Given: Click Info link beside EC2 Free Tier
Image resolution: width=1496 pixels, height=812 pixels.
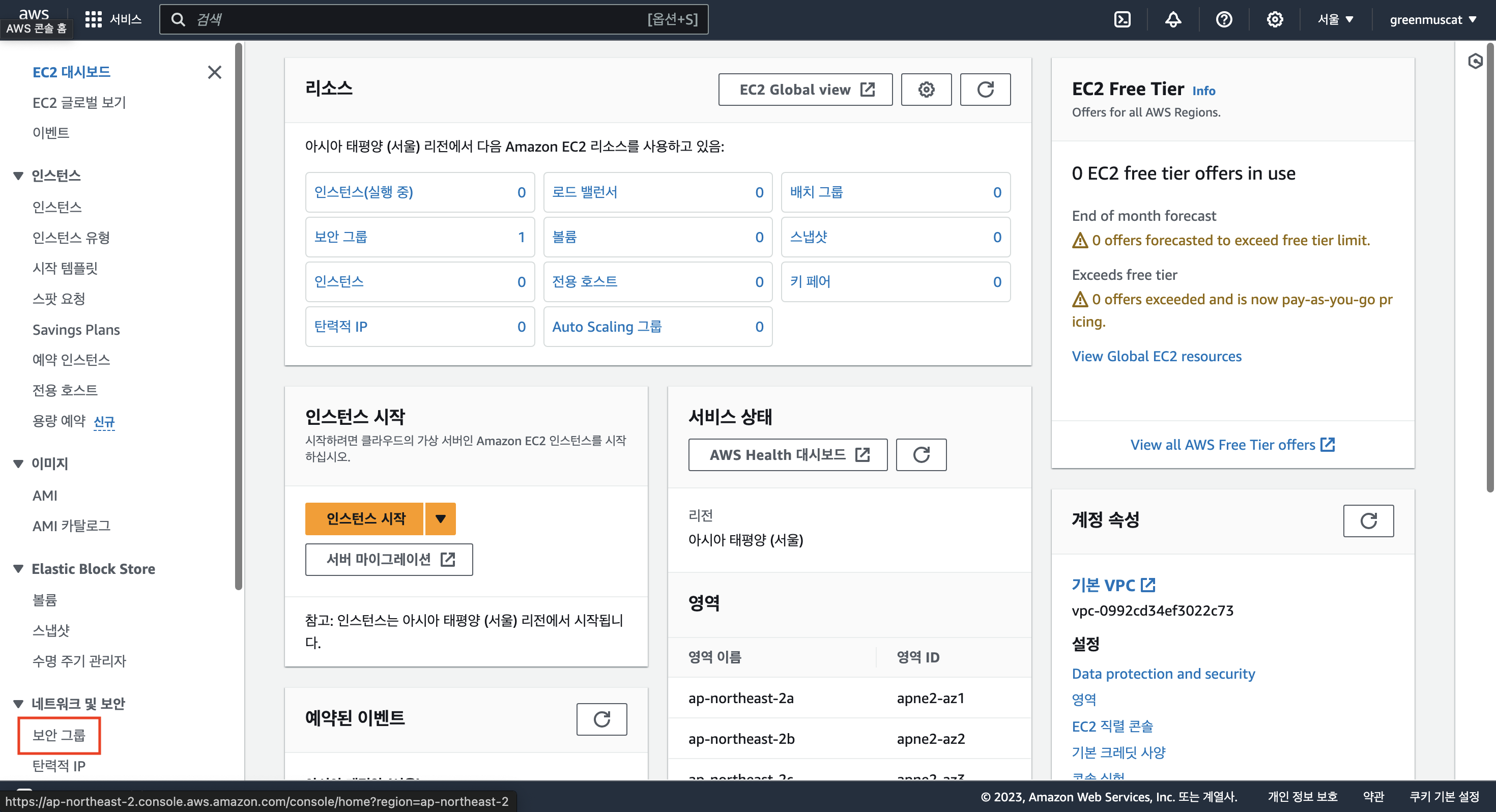Looking at the screenshot, I should pyautogui.click(x=1203, y=91).
